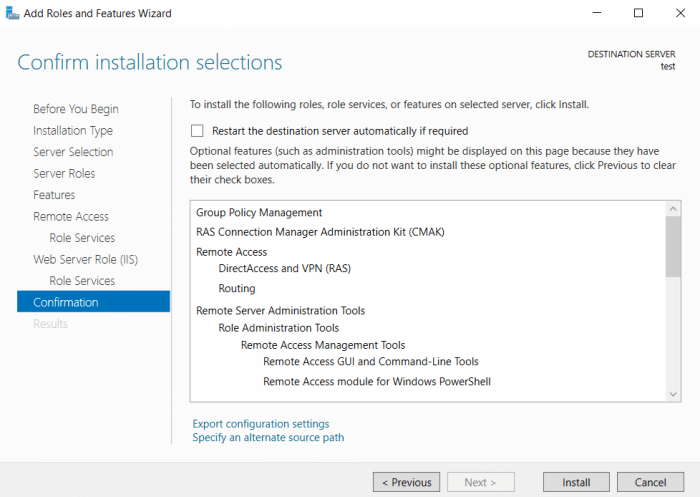
Task: Maximize the wizard window
Action: tap(639, 14)
